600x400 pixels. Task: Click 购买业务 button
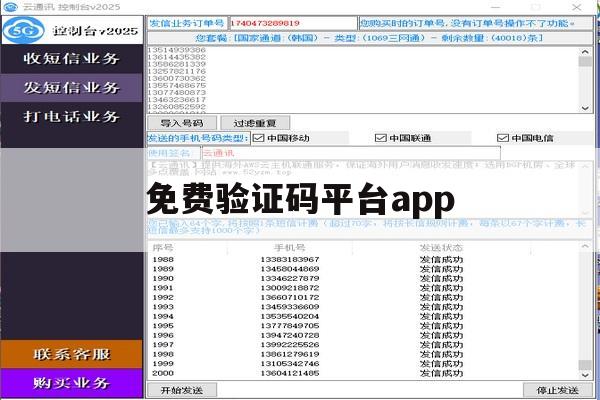click(72, 383)
